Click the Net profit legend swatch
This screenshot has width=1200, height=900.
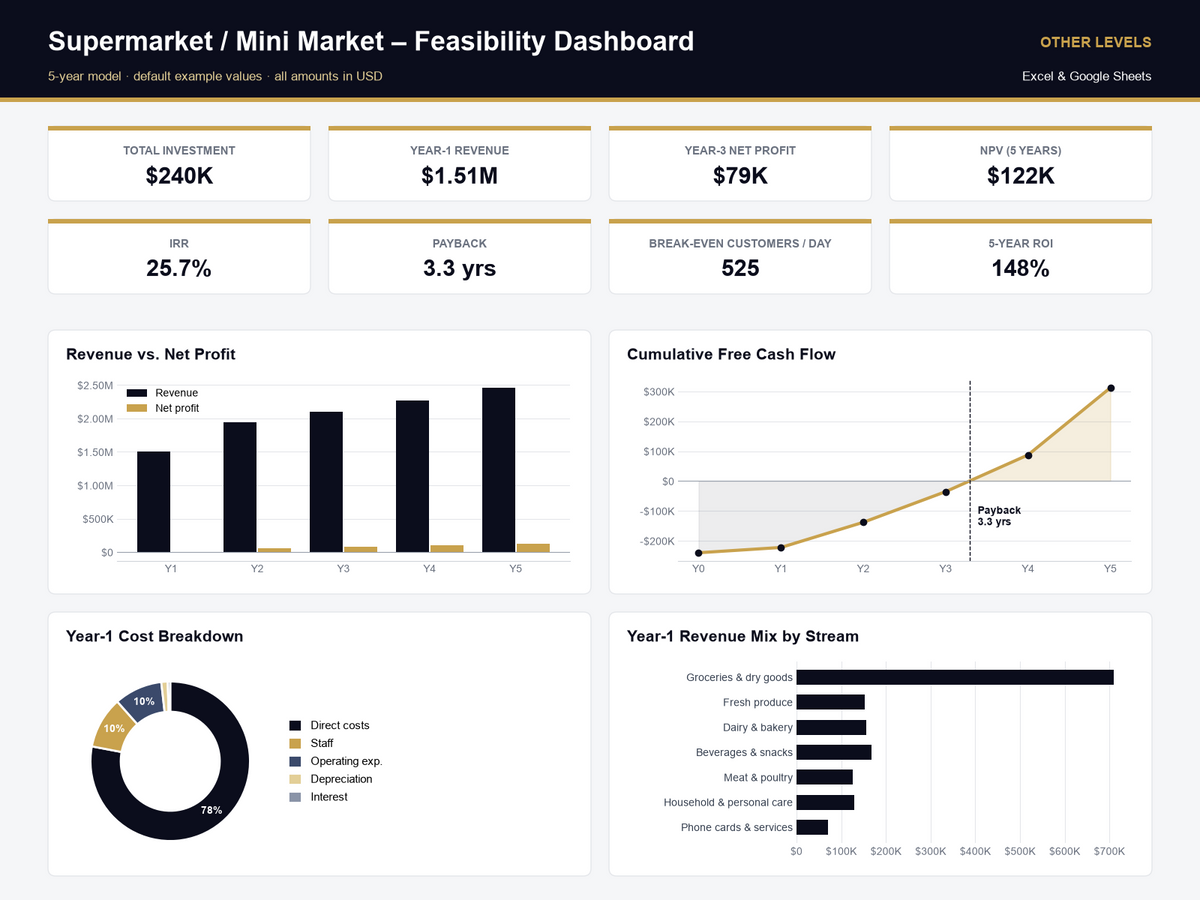137,408
